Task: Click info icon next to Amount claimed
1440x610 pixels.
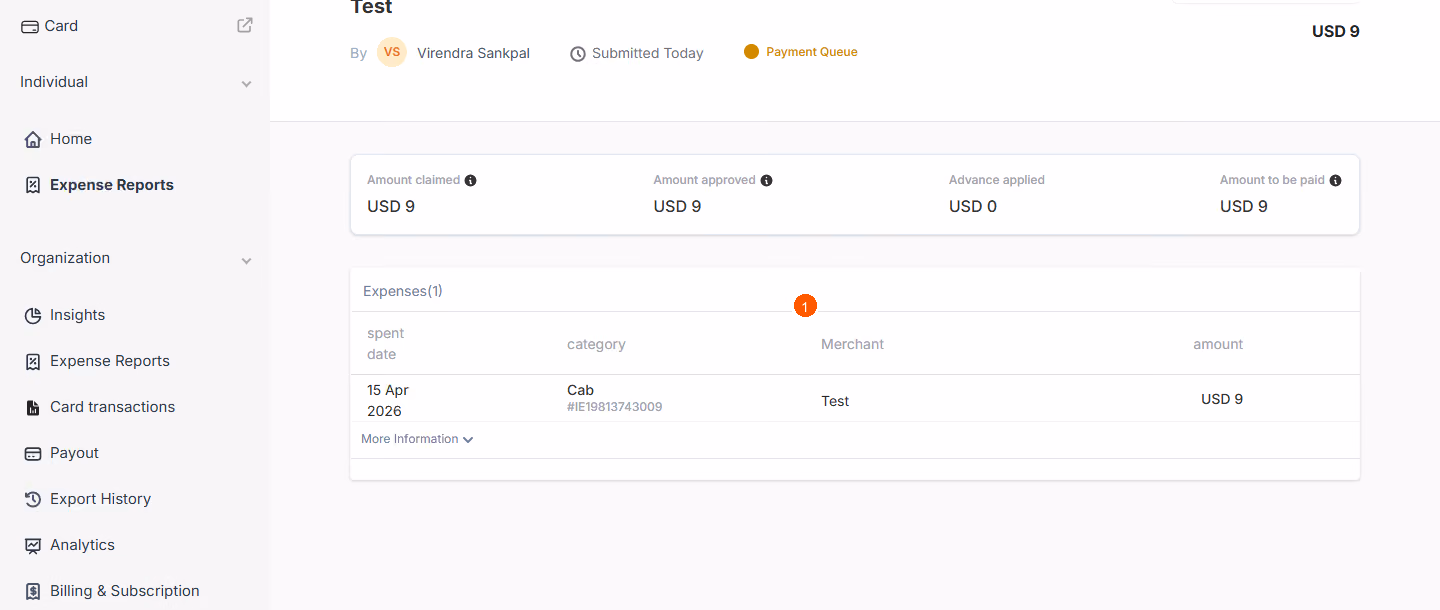Action: [471, 181]
